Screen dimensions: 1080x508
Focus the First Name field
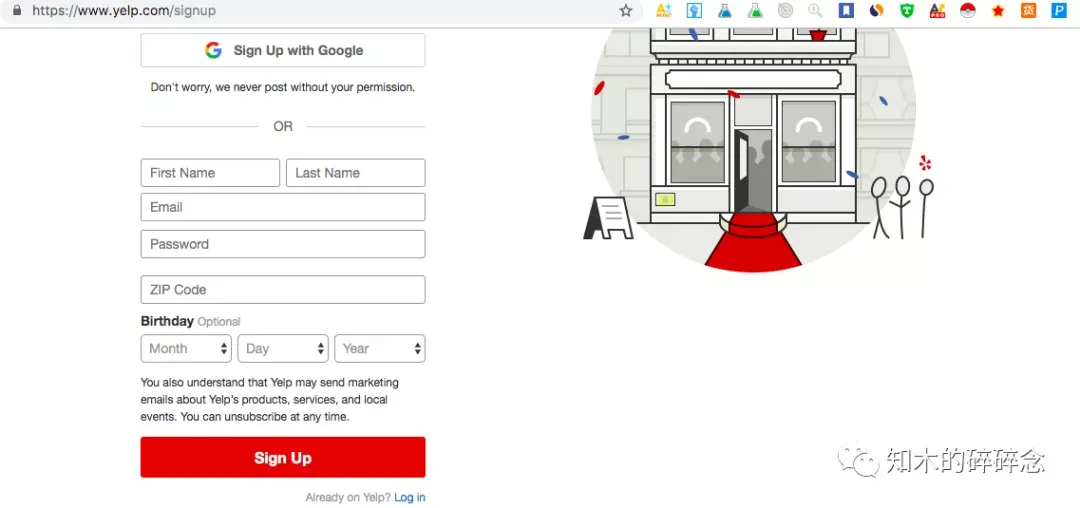(210, 173)
